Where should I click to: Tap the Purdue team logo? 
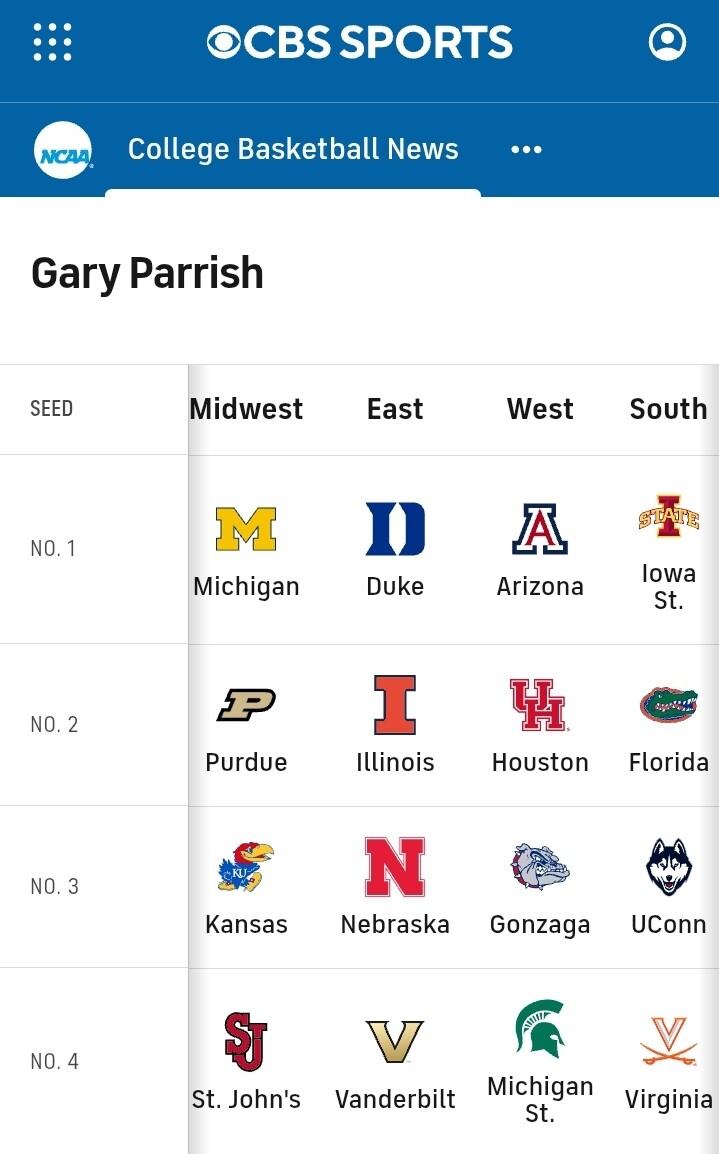[246, 705]
